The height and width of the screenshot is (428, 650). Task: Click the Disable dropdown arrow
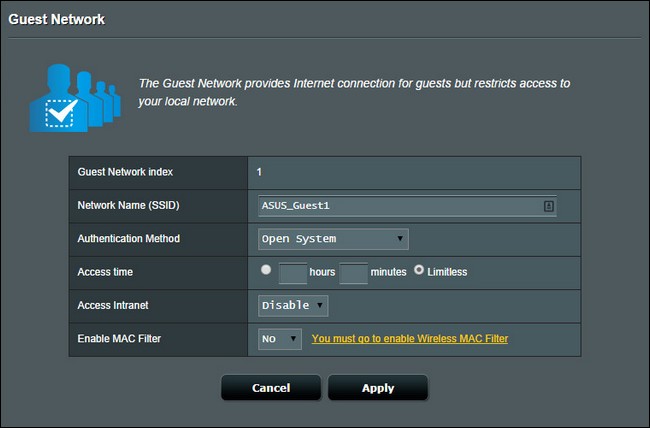coord(320,305)
